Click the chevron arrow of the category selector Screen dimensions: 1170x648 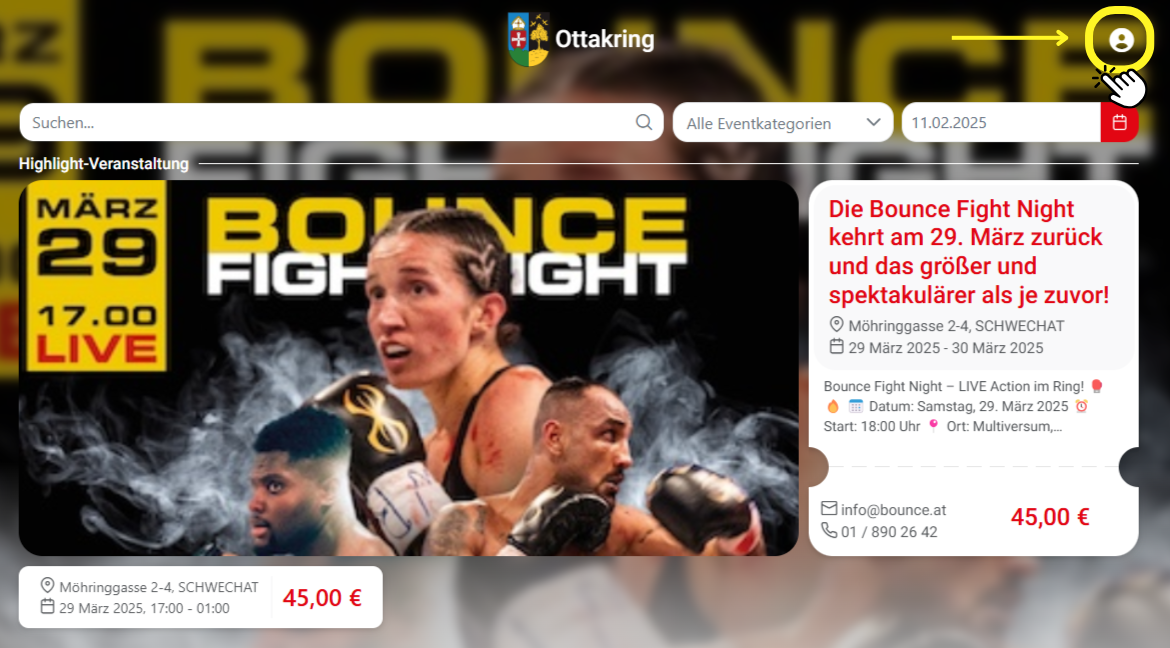[873, 122]
